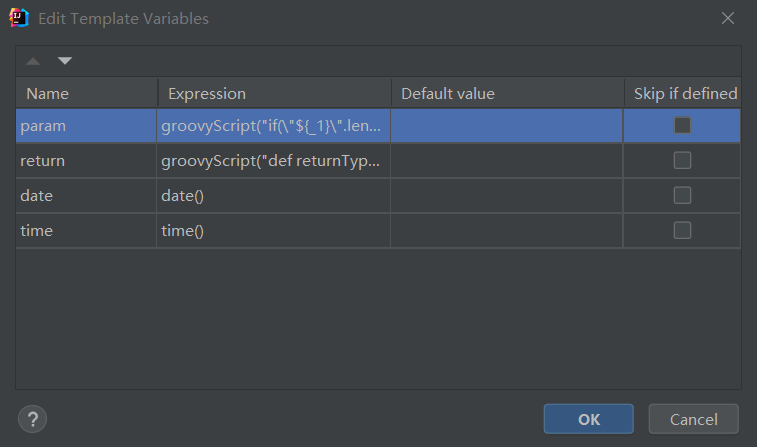Open the help question mark button
Image resolution: width=757 pixels, height=447 pixels.
(x=32, y=417)
